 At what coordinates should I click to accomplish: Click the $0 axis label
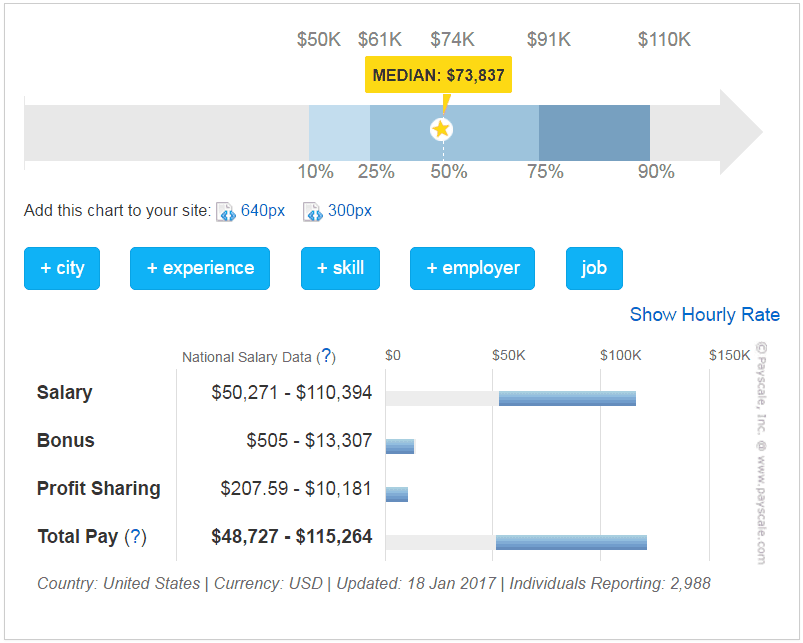point(393,355)
